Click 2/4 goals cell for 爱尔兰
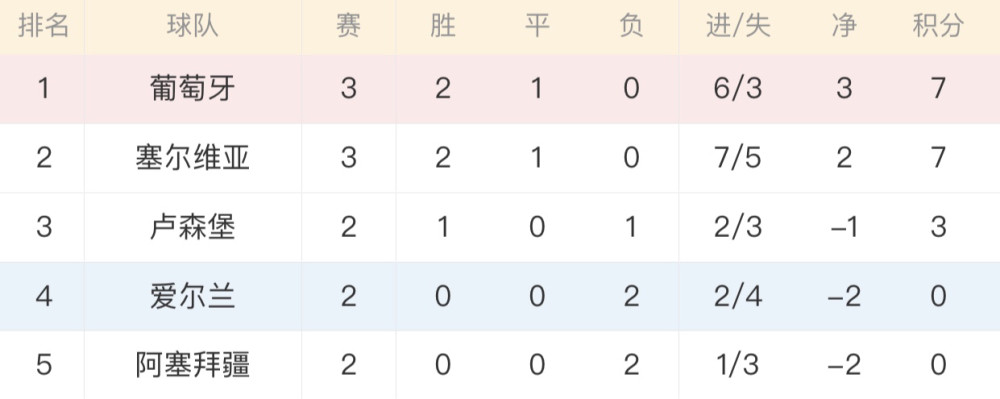This screenshot has height=399, width=1000. (738, 296)
